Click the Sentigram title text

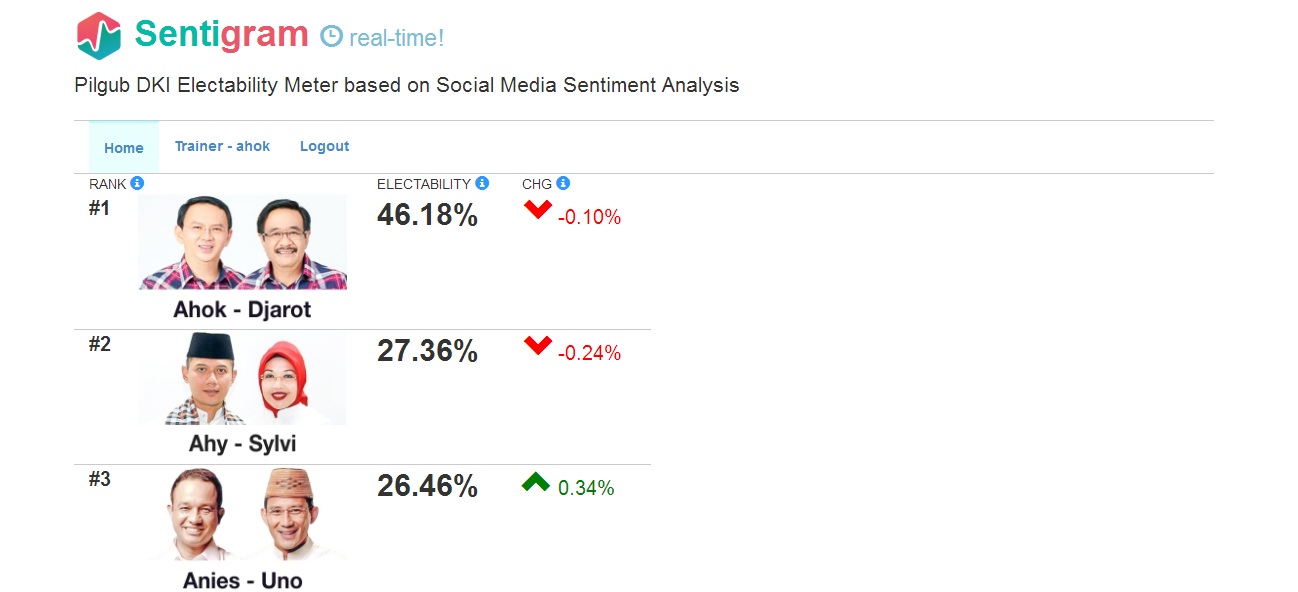tap(222, 34)
